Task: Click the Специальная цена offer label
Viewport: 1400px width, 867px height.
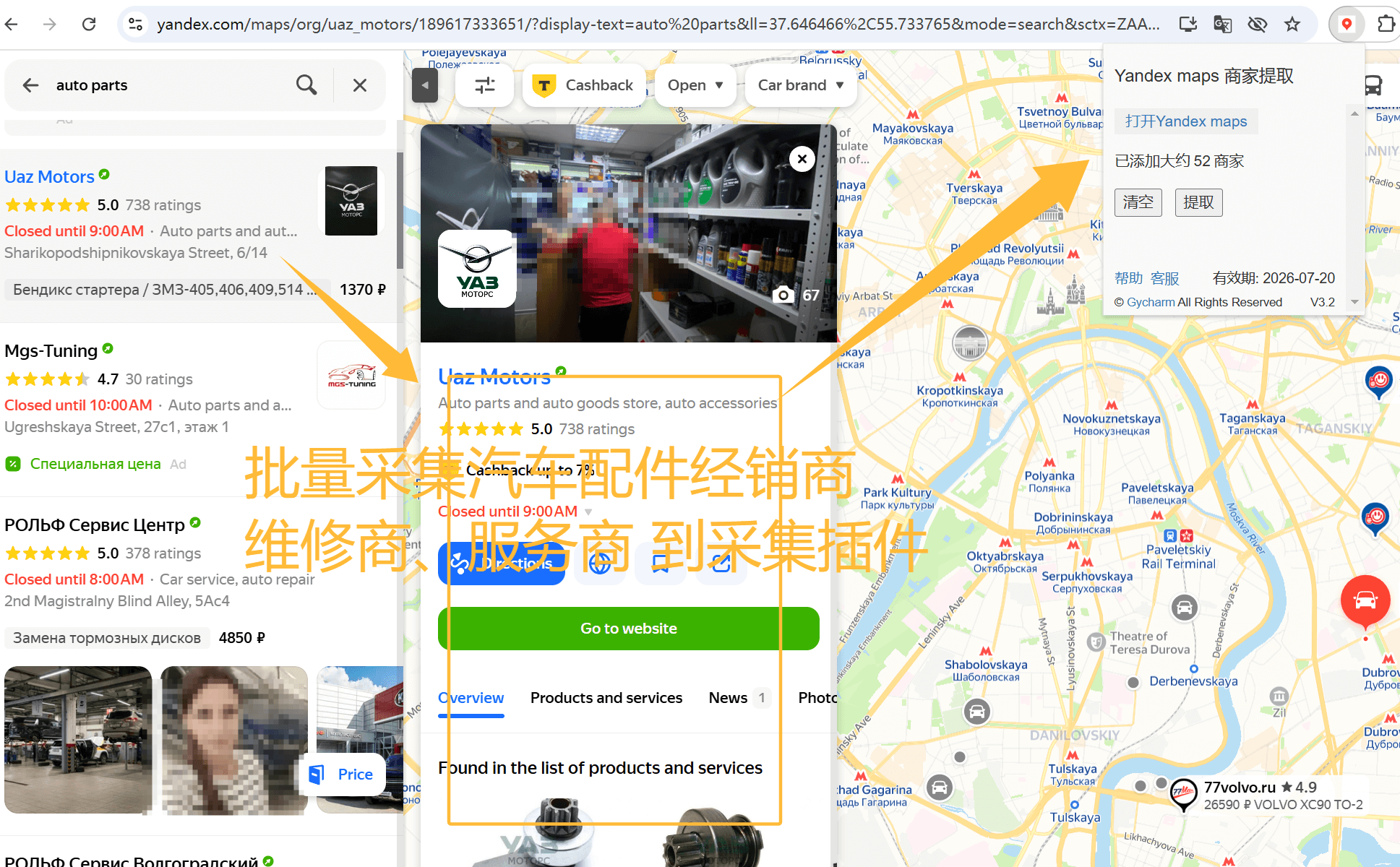Action: pyautogui.click(x=95, y=464)
